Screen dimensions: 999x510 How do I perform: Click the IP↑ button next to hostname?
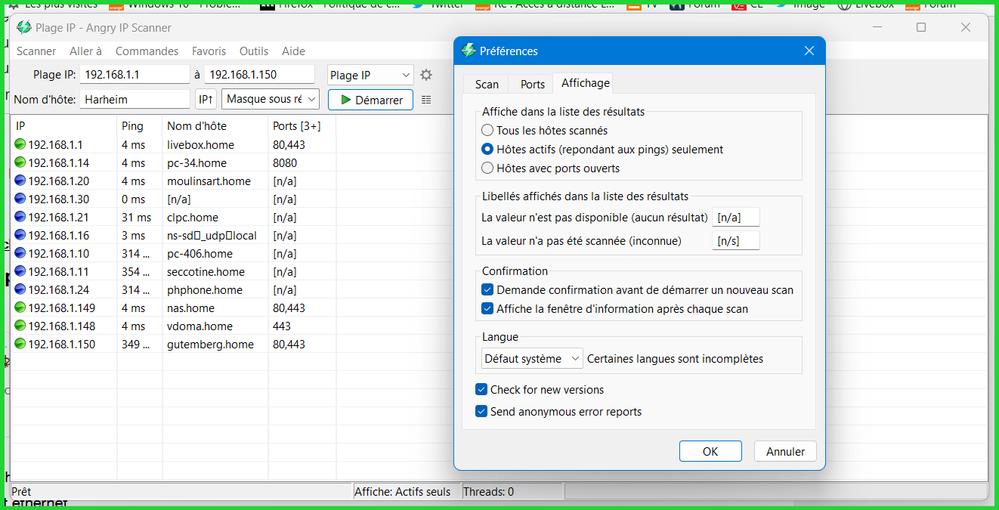[x=205, y=99]
